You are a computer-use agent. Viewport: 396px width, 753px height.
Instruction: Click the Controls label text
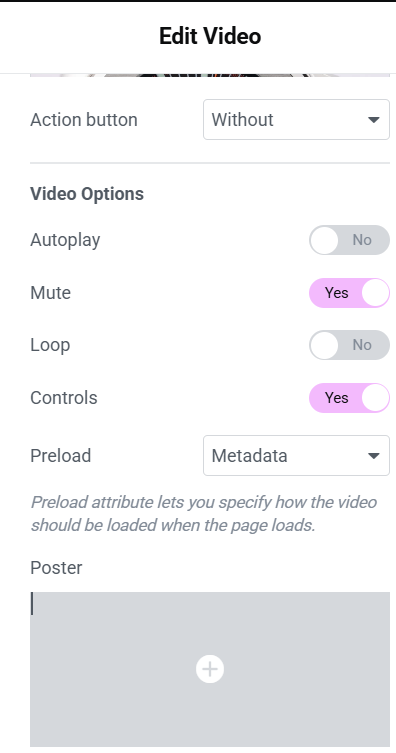[64, 398]
